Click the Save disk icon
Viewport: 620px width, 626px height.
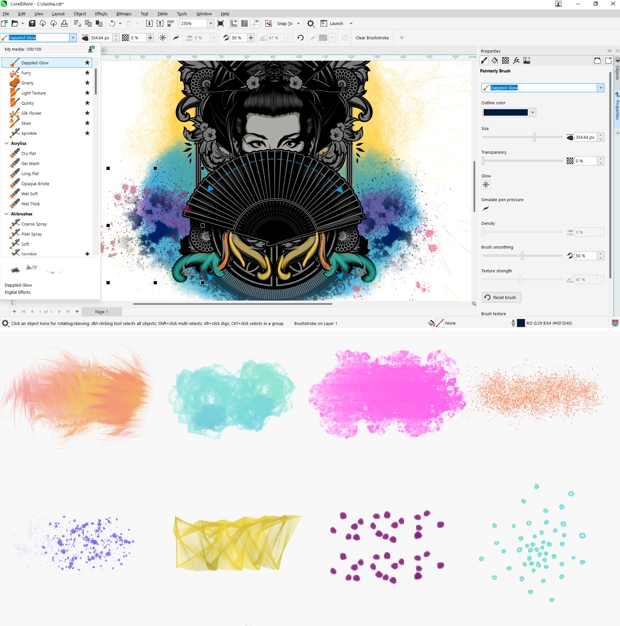pyautogui.click(x=32, y=24)
